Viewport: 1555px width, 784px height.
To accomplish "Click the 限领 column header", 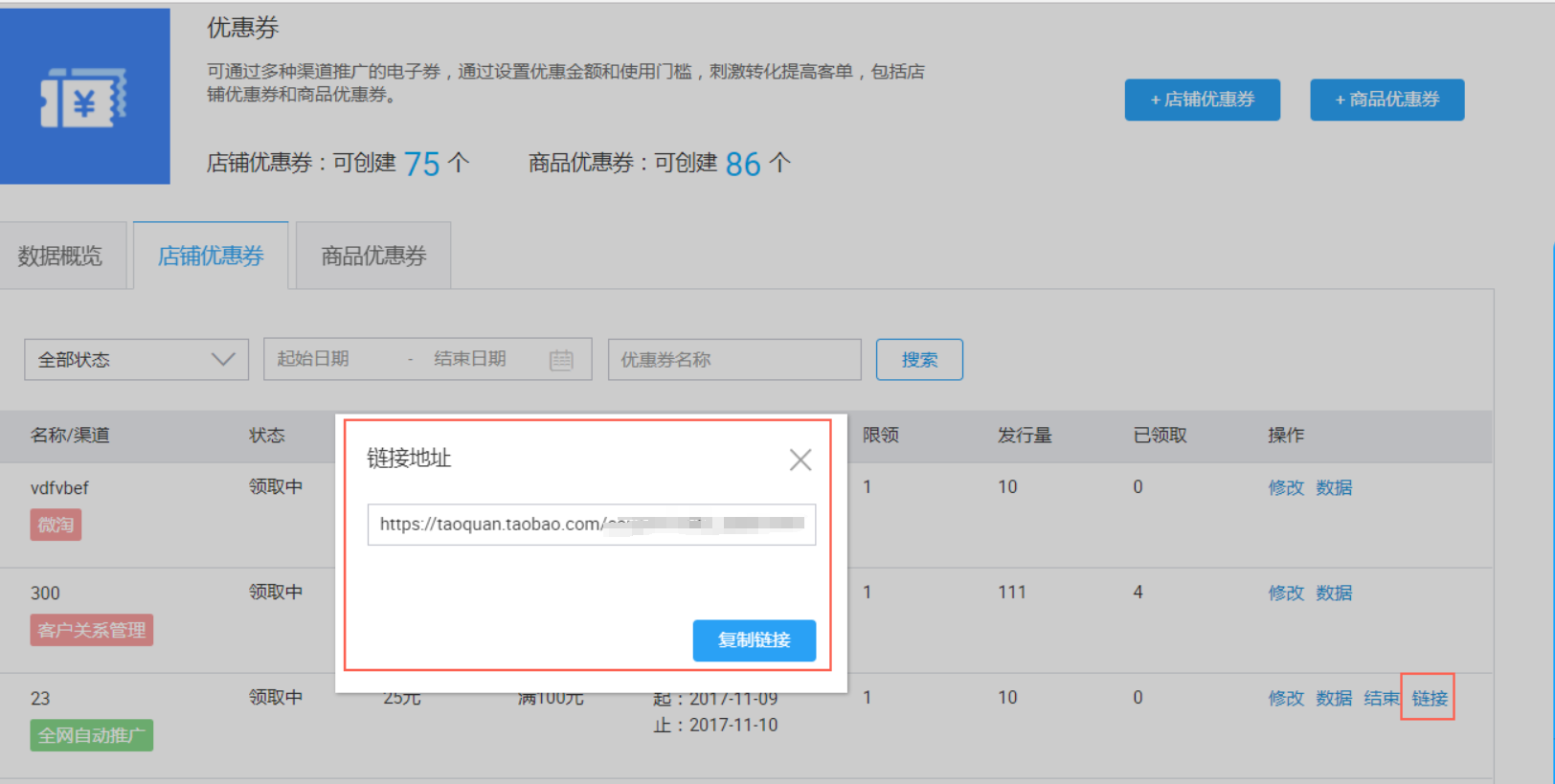I will click(881, 435).
